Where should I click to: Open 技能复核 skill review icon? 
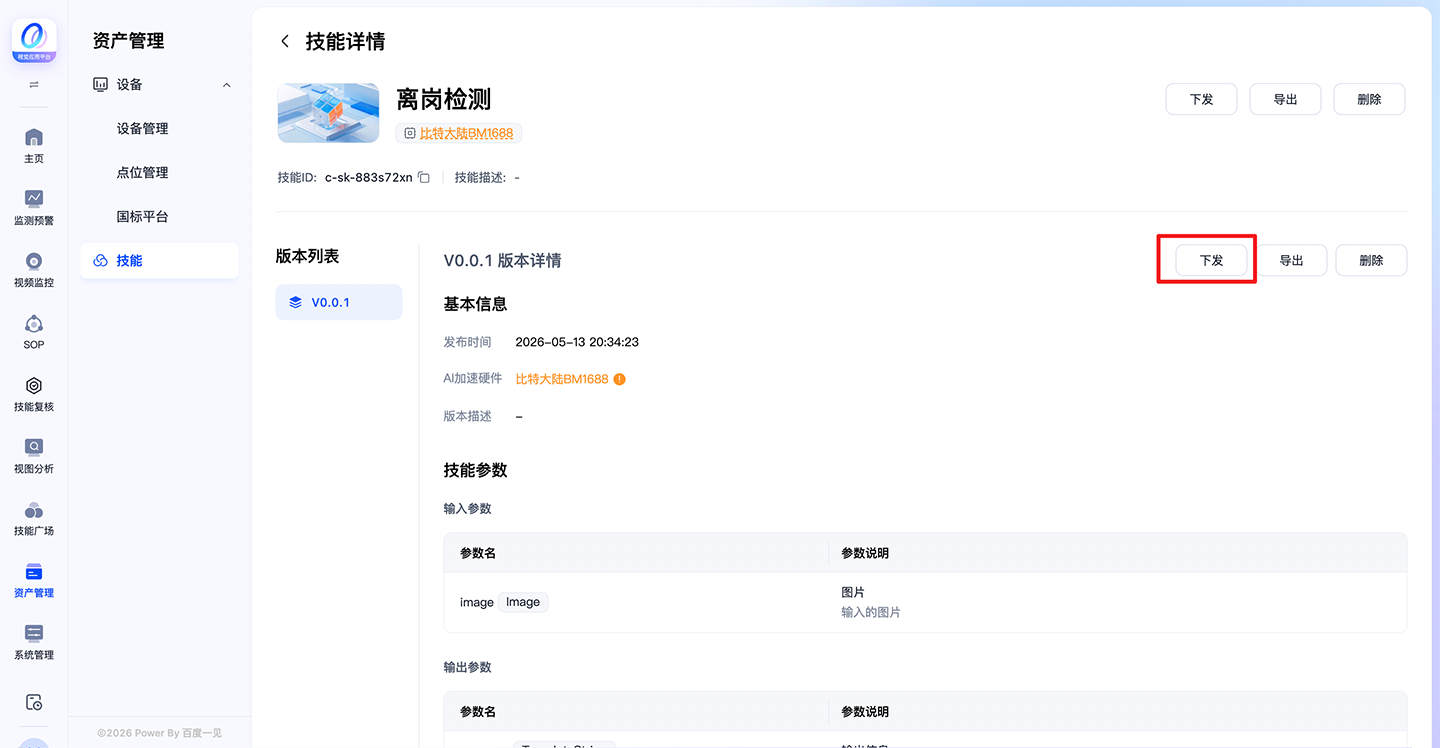(x=34, y=385)
